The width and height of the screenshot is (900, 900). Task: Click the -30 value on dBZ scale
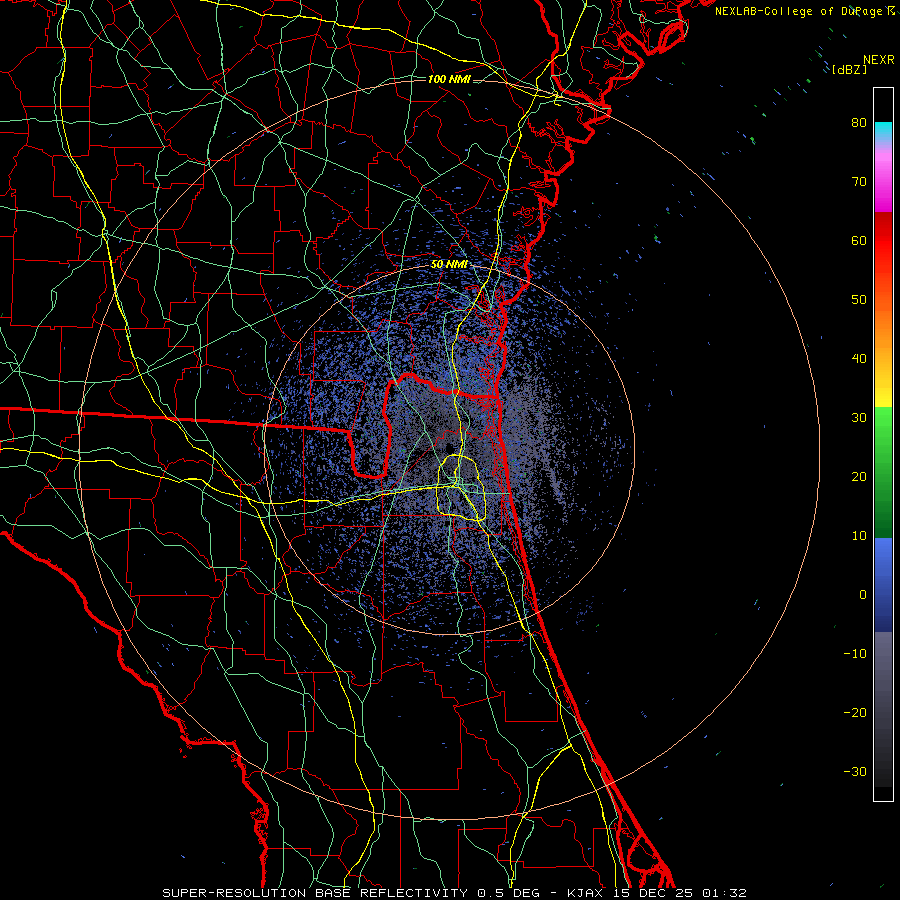(x=855, y=773)
